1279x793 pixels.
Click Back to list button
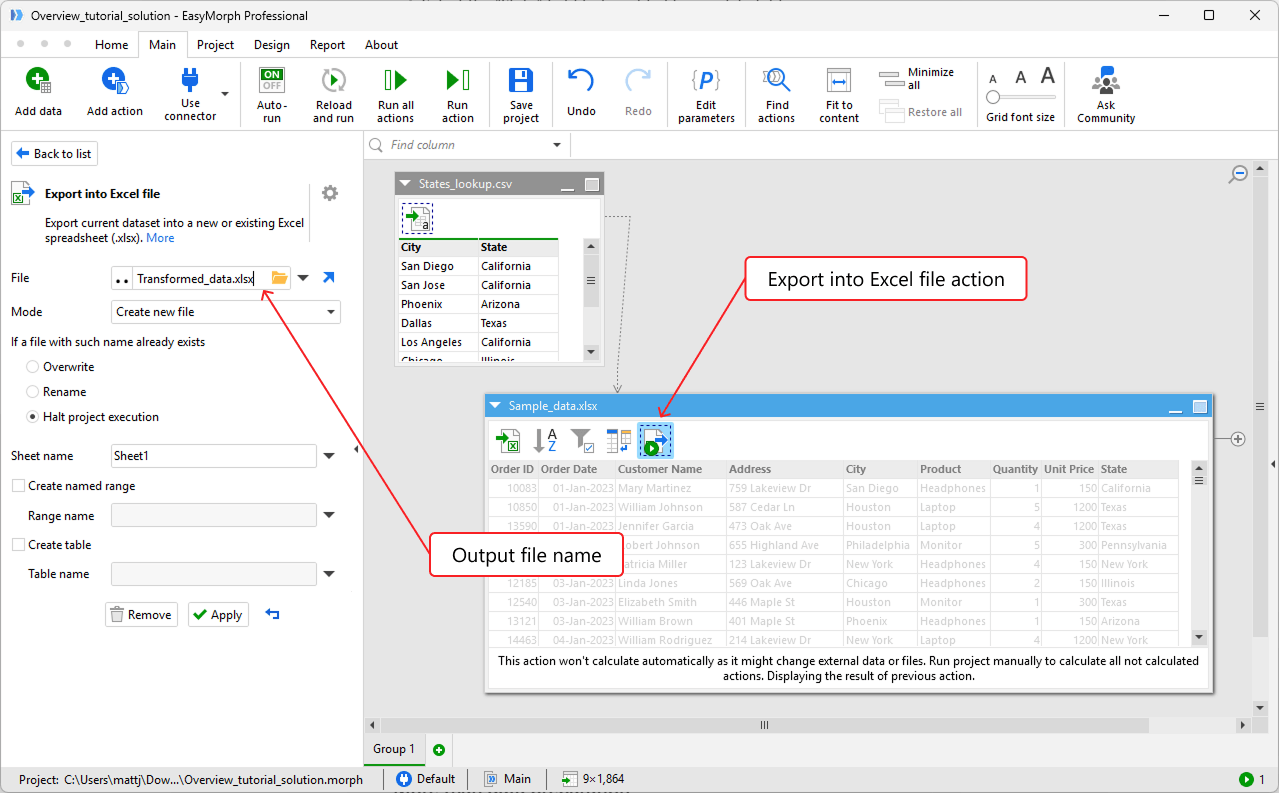click(55, 153)
